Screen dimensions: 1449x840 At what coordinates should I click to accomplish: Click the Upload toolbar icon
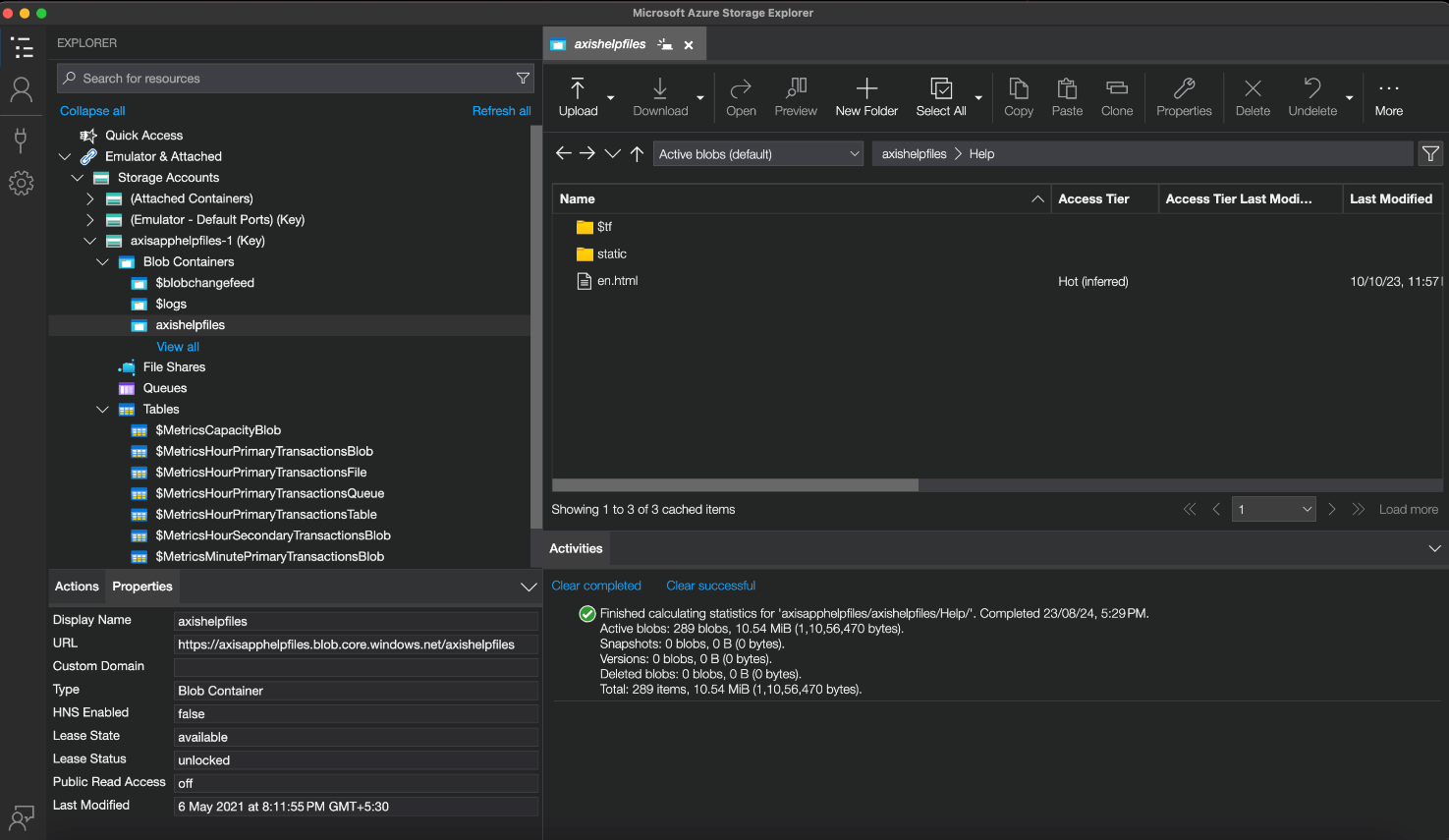pos(578,88)
